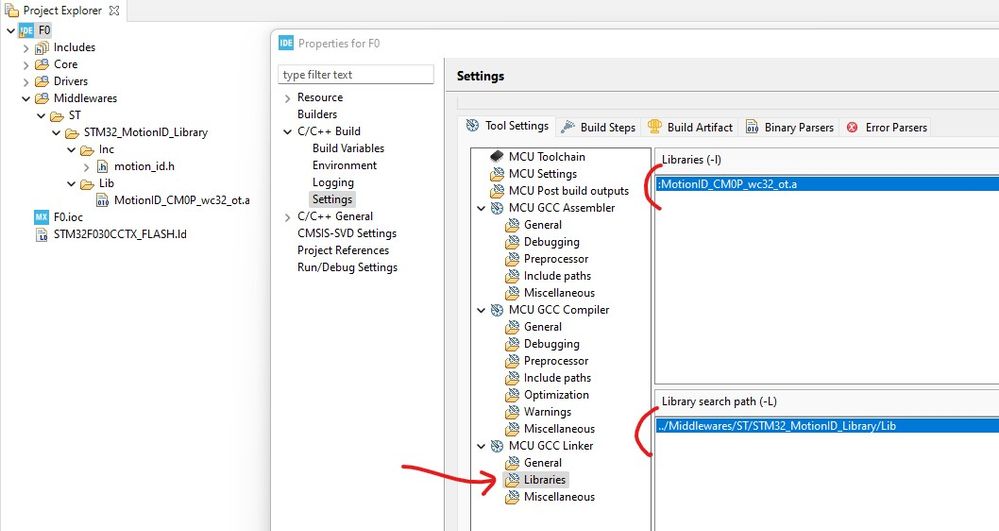
Task: Click the Drivers folder icon
Action: (41, 81)
